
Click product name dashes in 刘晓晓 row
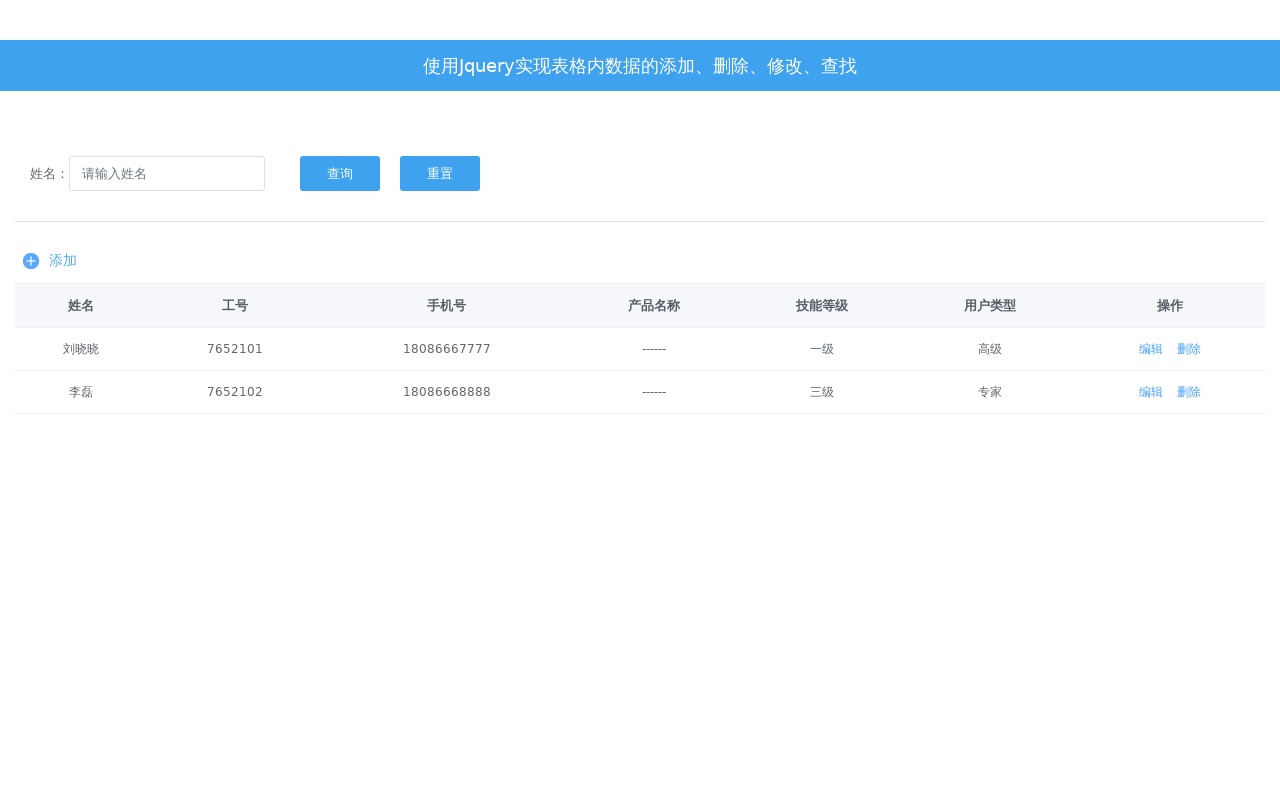(x=654, y=349)
